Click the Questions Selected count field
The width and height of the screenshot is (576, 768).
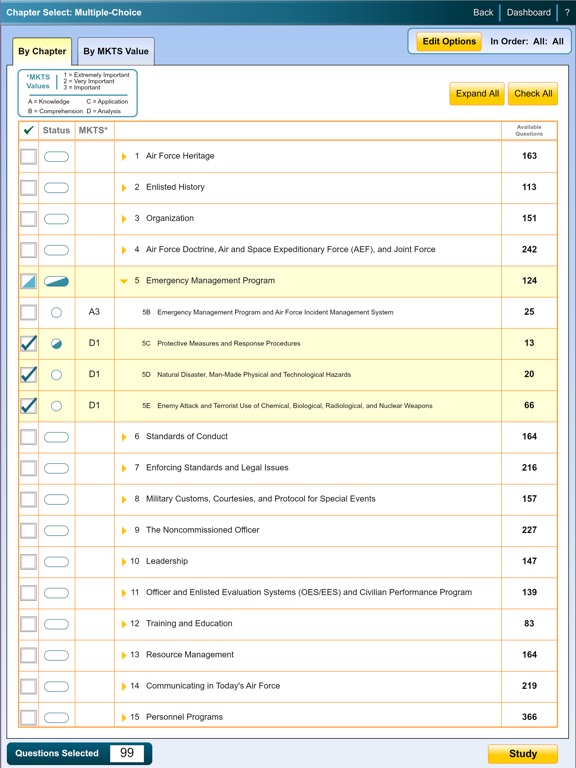(x=127, y=753)
